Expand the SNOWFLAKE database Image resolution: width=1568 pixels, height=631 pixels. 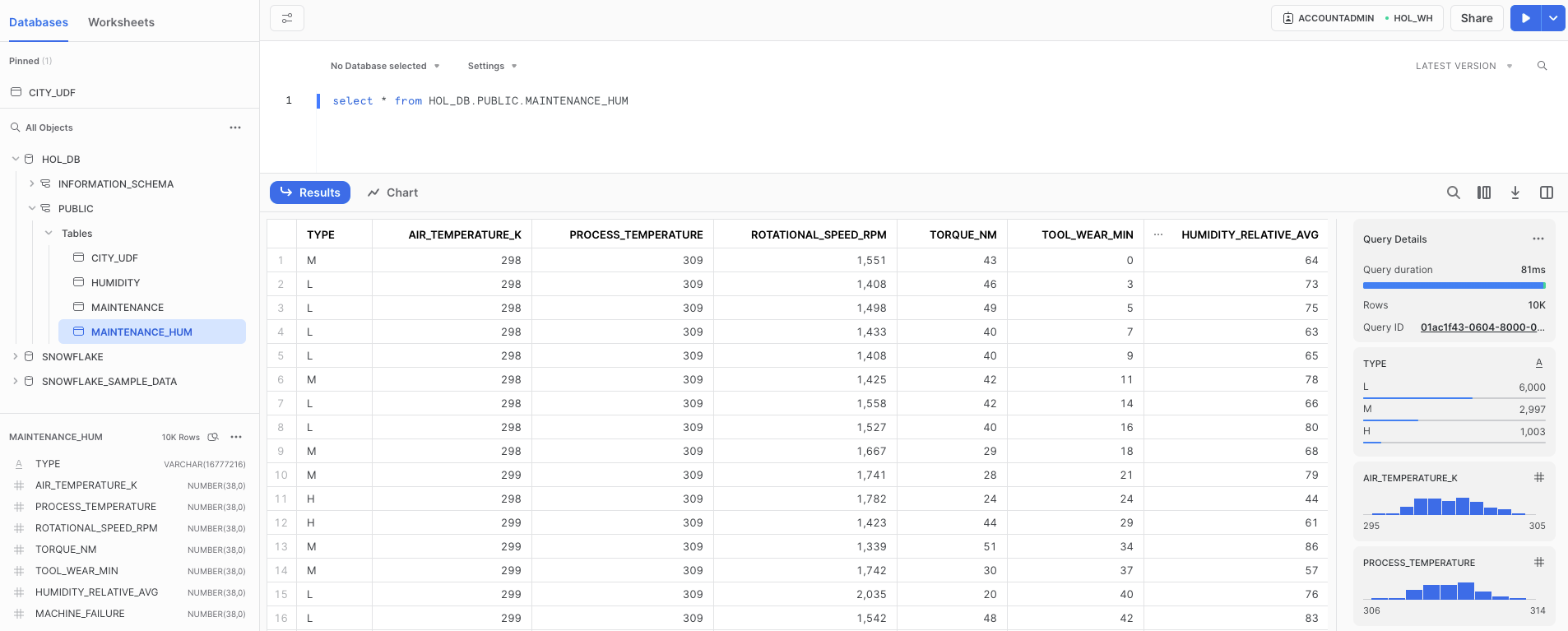tap(16, 356)
